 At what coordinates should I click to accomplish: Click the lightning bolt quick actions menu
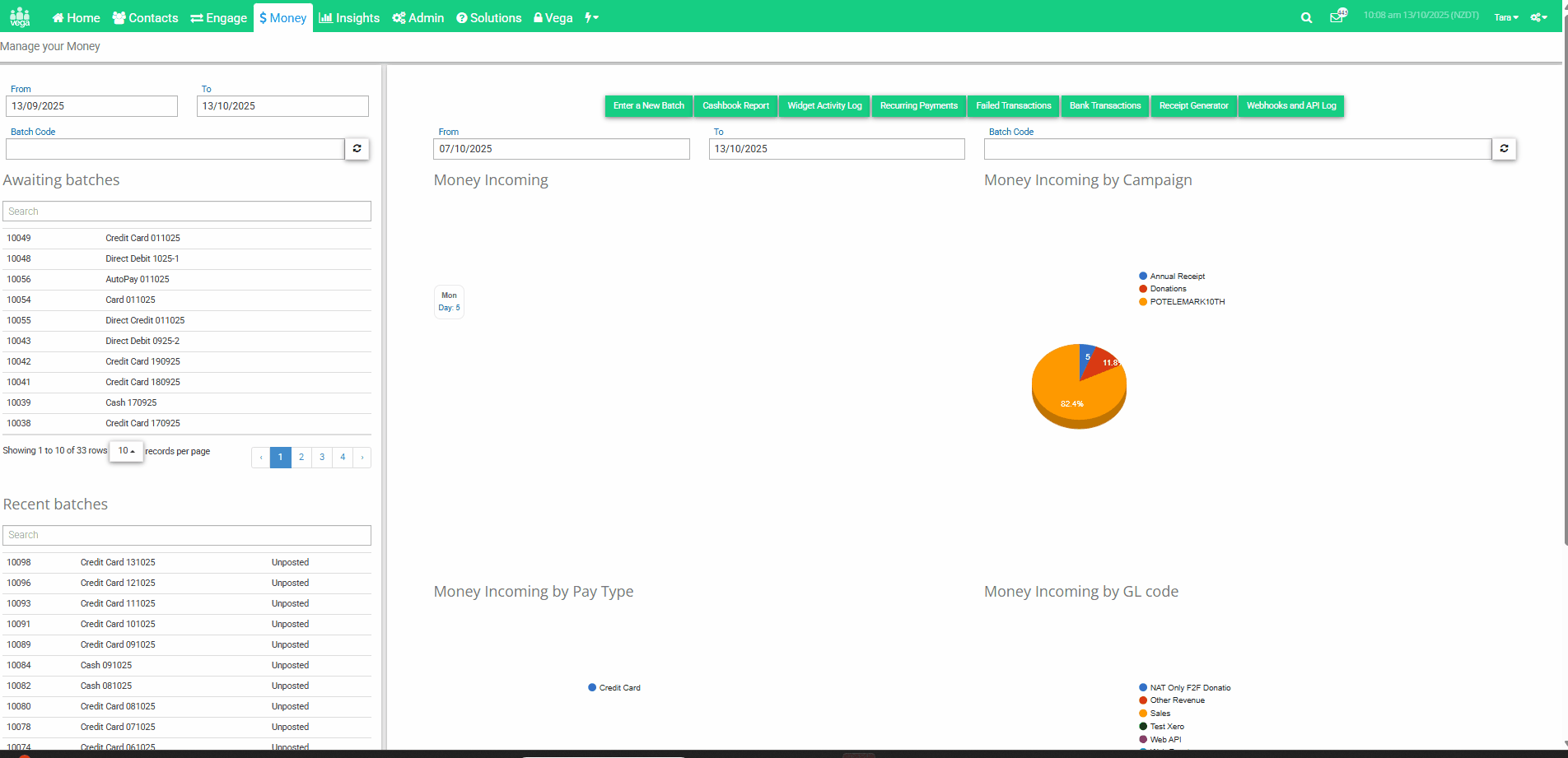(591, 17)
